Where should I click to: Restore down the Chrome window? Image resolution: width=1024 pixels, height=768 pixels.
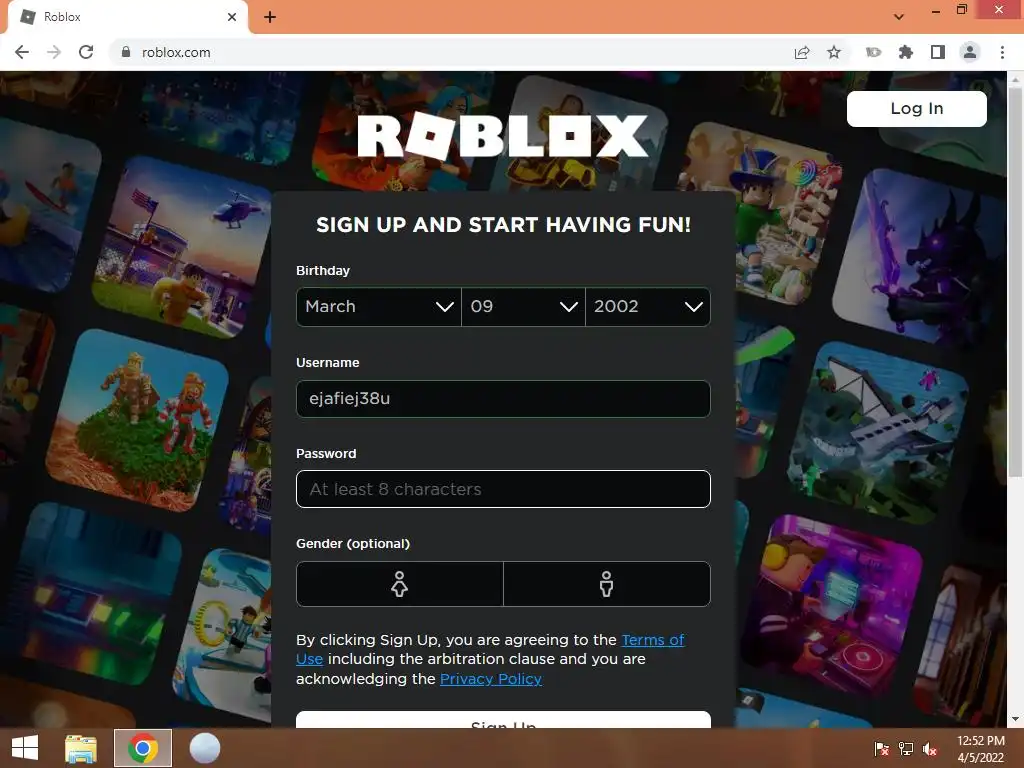click(961, 10)
